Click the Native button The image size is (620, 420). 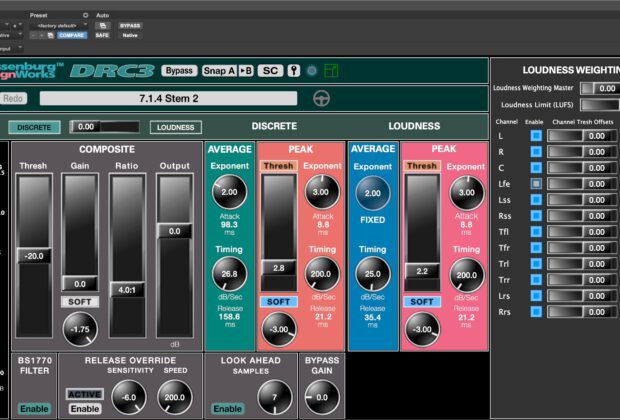pos(130,35)
